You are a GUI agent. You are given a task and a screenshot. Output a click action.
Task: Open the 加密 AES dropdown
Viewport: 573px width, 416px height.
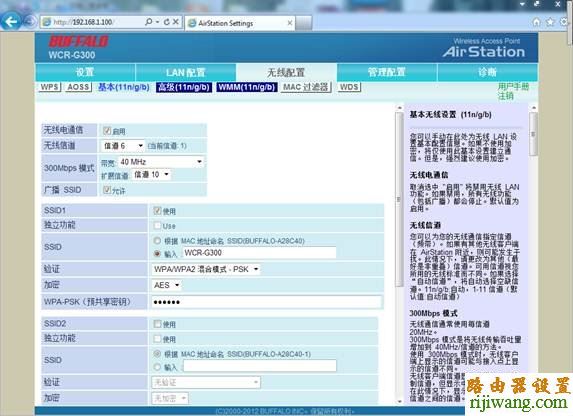pos(166,285)
